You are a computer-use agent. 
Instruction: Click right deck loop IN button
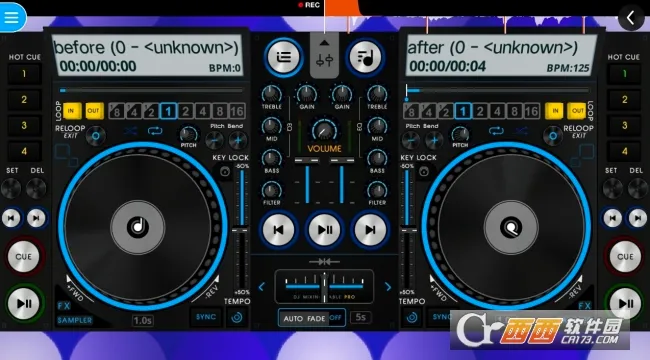(554, 111)
